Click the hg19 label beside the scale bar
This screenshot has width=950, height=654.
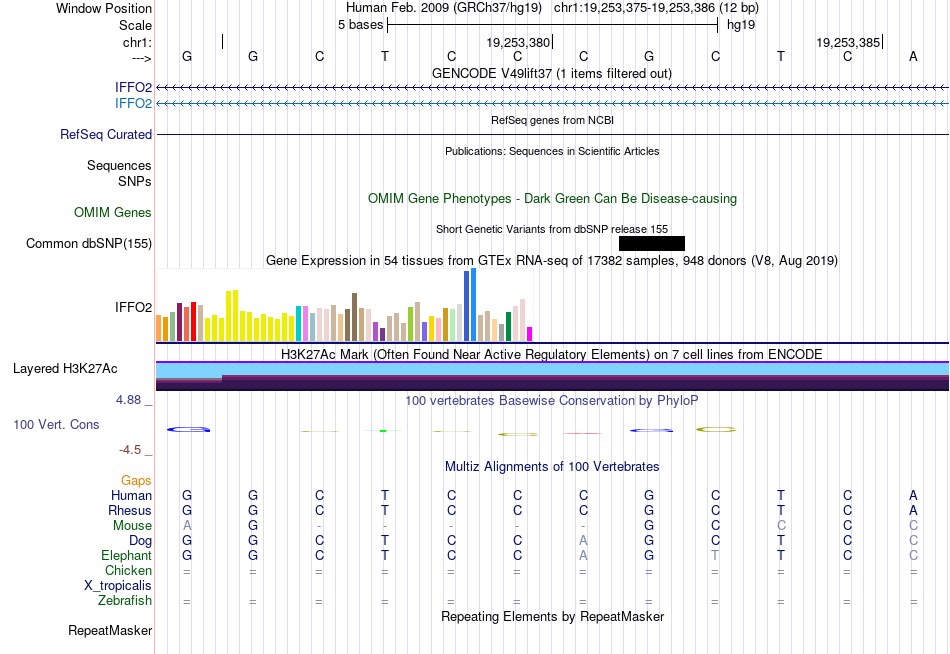coord(741,25)
